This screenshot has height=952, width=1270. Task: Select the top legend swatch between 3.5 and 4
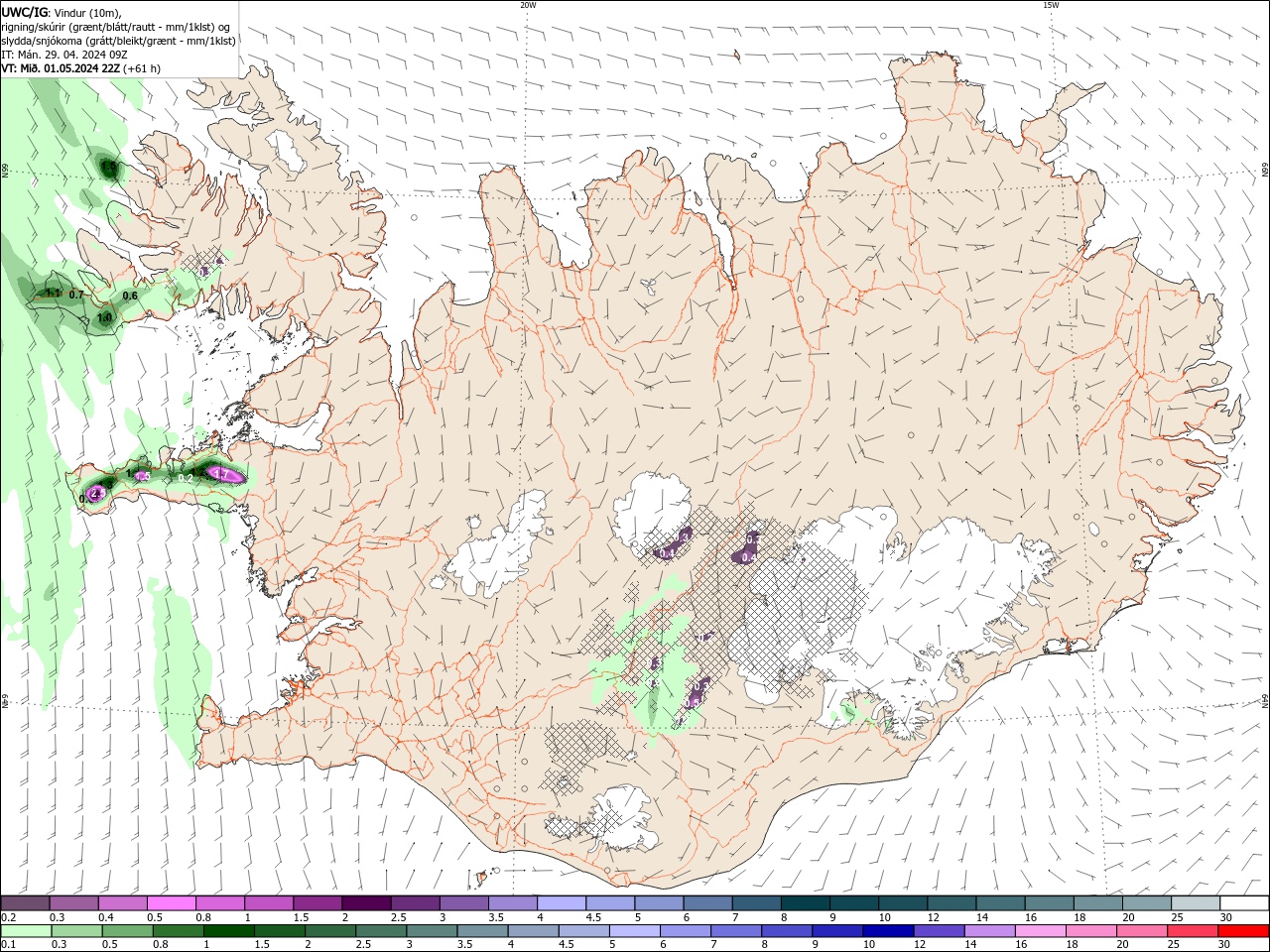click(511, 903)
